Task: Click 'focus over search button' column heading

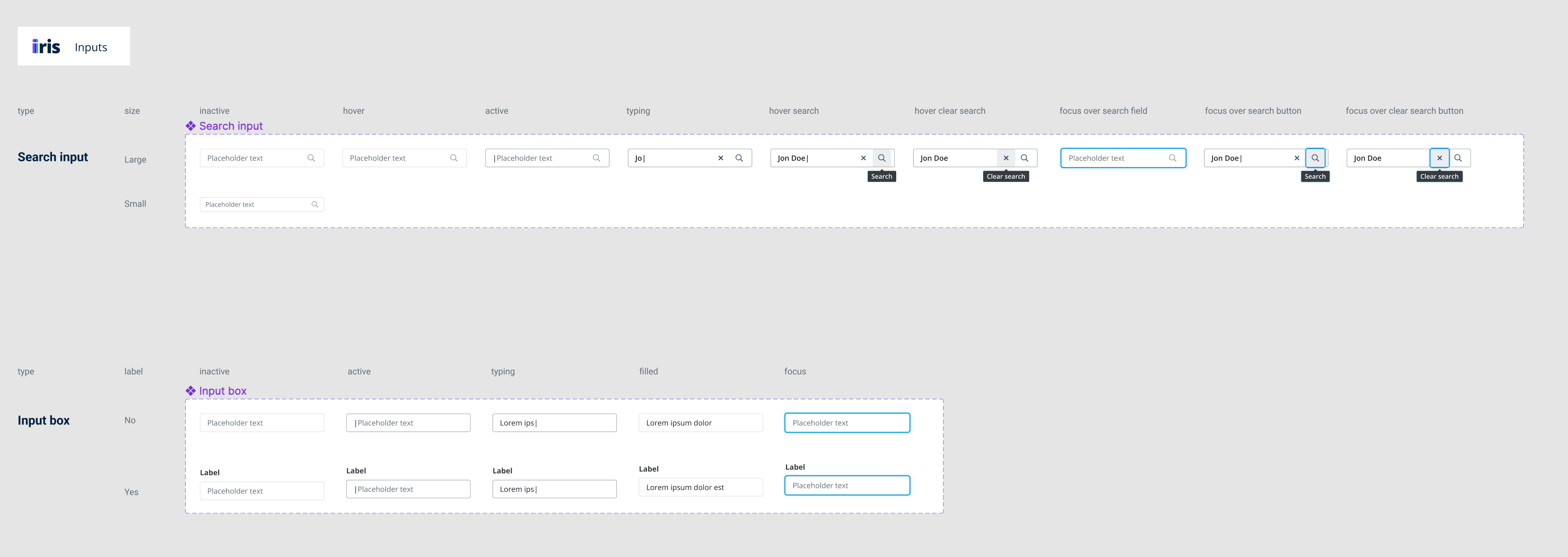Action: (1253, 111)
